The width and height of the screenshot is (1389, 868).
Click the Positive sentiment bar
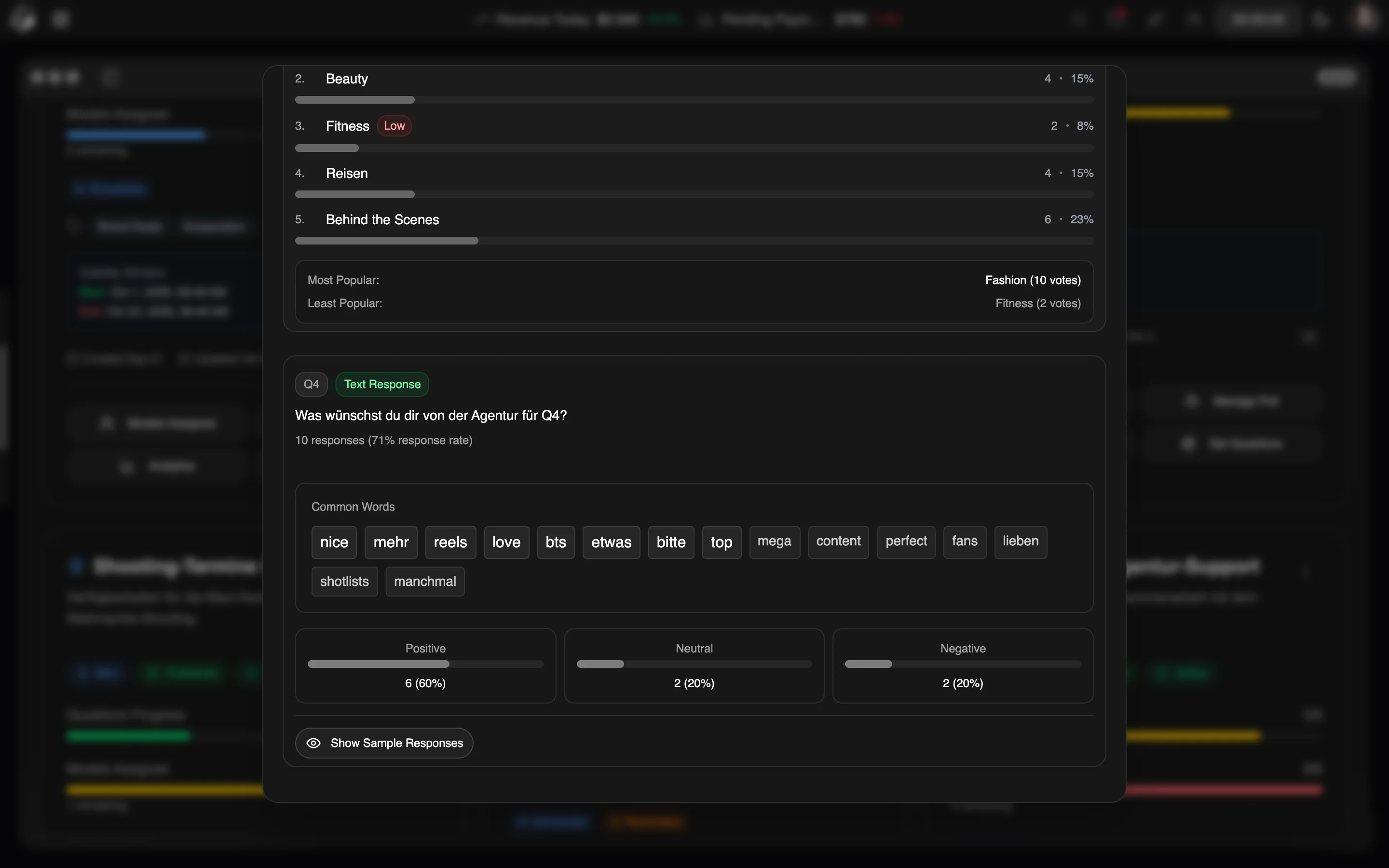click(425, 664)
